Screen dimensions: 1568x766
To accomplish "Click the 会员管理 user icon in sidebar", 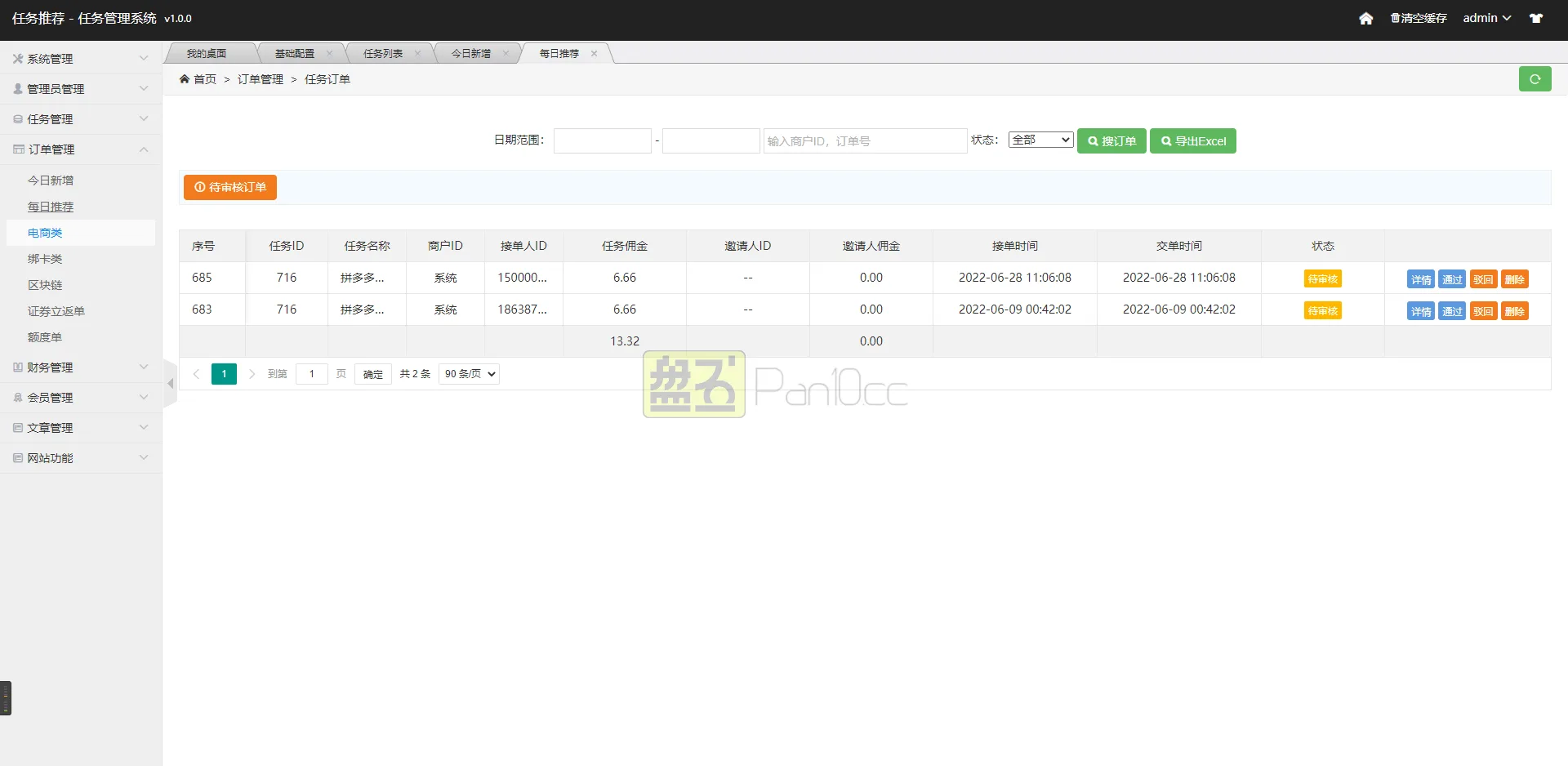I will pos(17,397).
